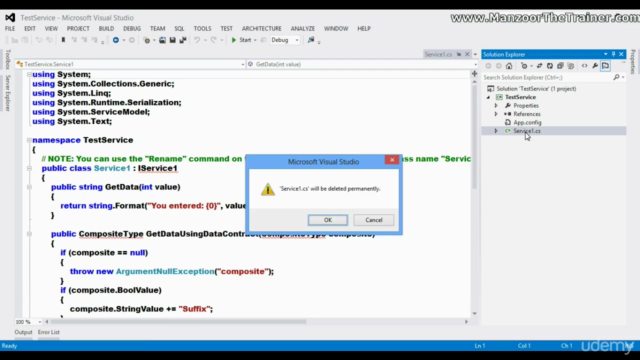Viewport: 640px width, 360px height.
Task: Click the New Project toolbar icon
Action: (147, 40)
